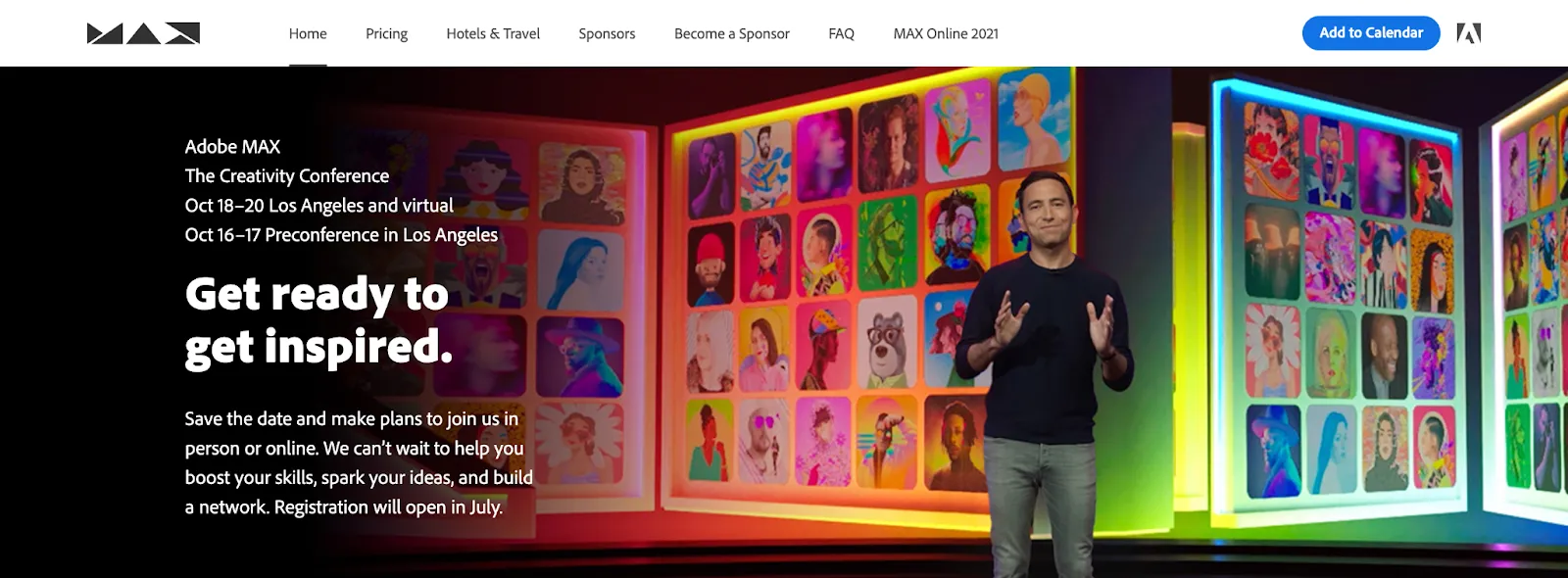Click the 'Get ready to get inspired.' headline
Image resolution: width=1568 pixels, height=578 pixels.
[319, 321]
